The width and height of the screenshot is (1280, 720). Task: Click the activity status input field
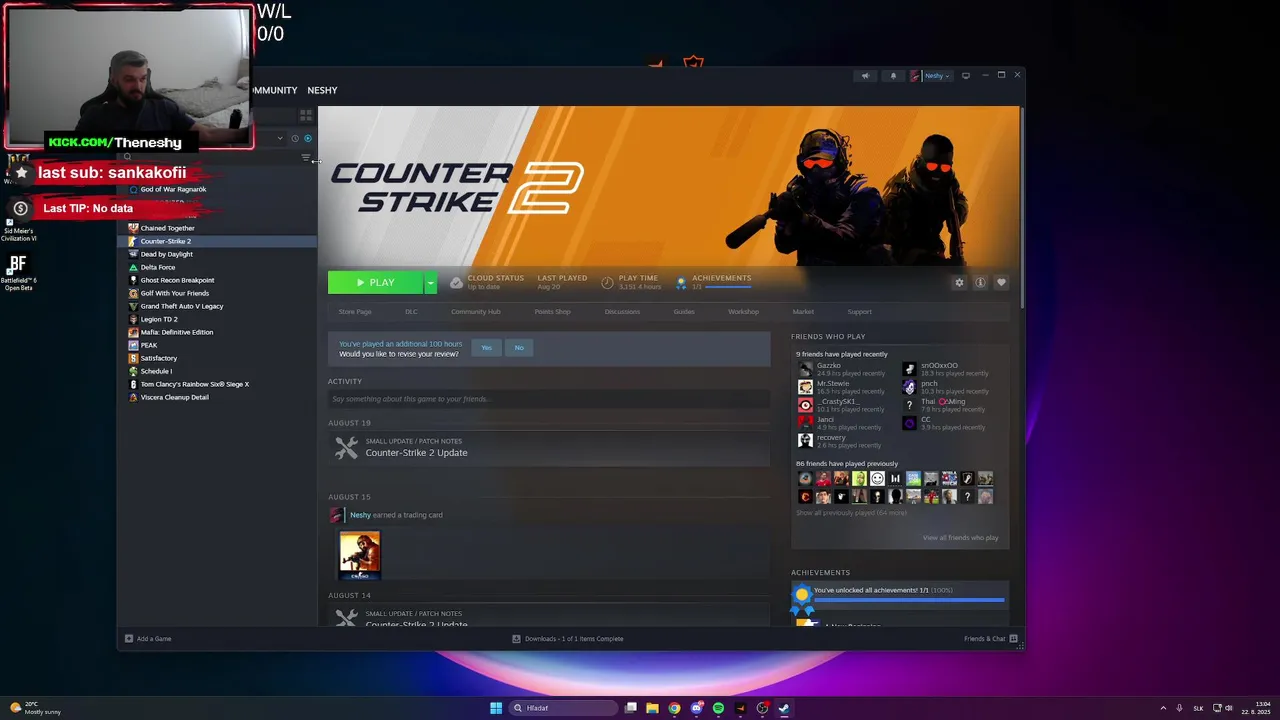[549, 399]
